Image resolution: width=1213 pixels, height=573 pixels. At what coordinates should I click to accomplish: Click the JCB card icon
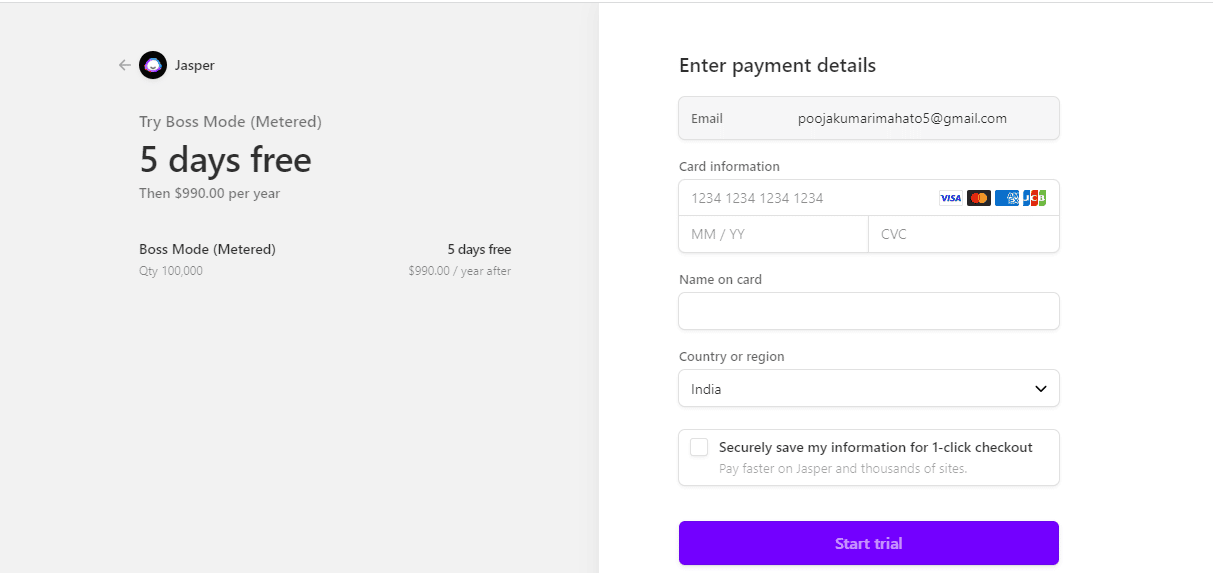(x=1034, y=198)
